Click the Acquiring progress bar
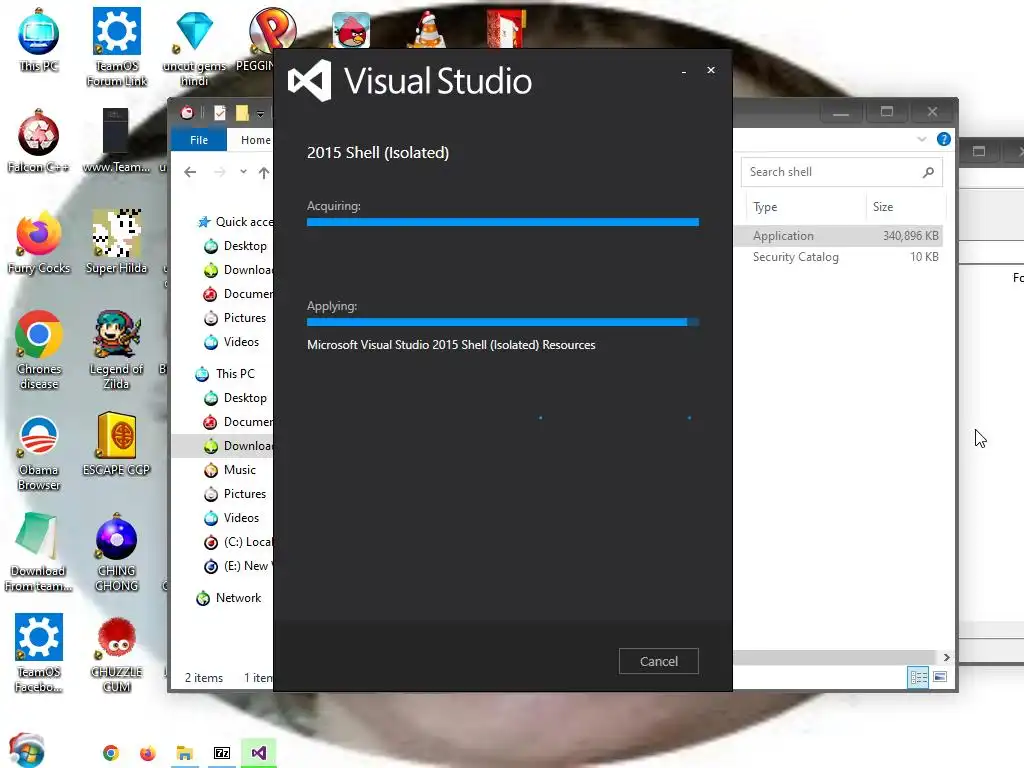Image resolution: width=1024 pixels, height=768 pixels. tap(503, 222)
